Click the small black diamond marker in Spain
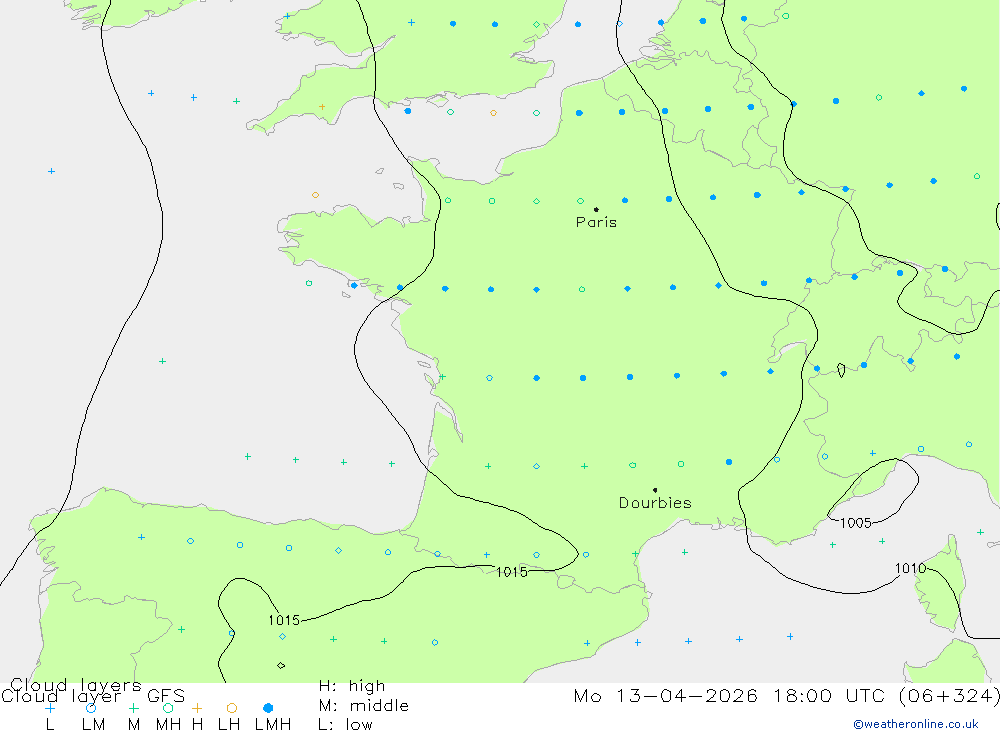1000x733 pixels. pyautogui.click(x=281, y=665)
